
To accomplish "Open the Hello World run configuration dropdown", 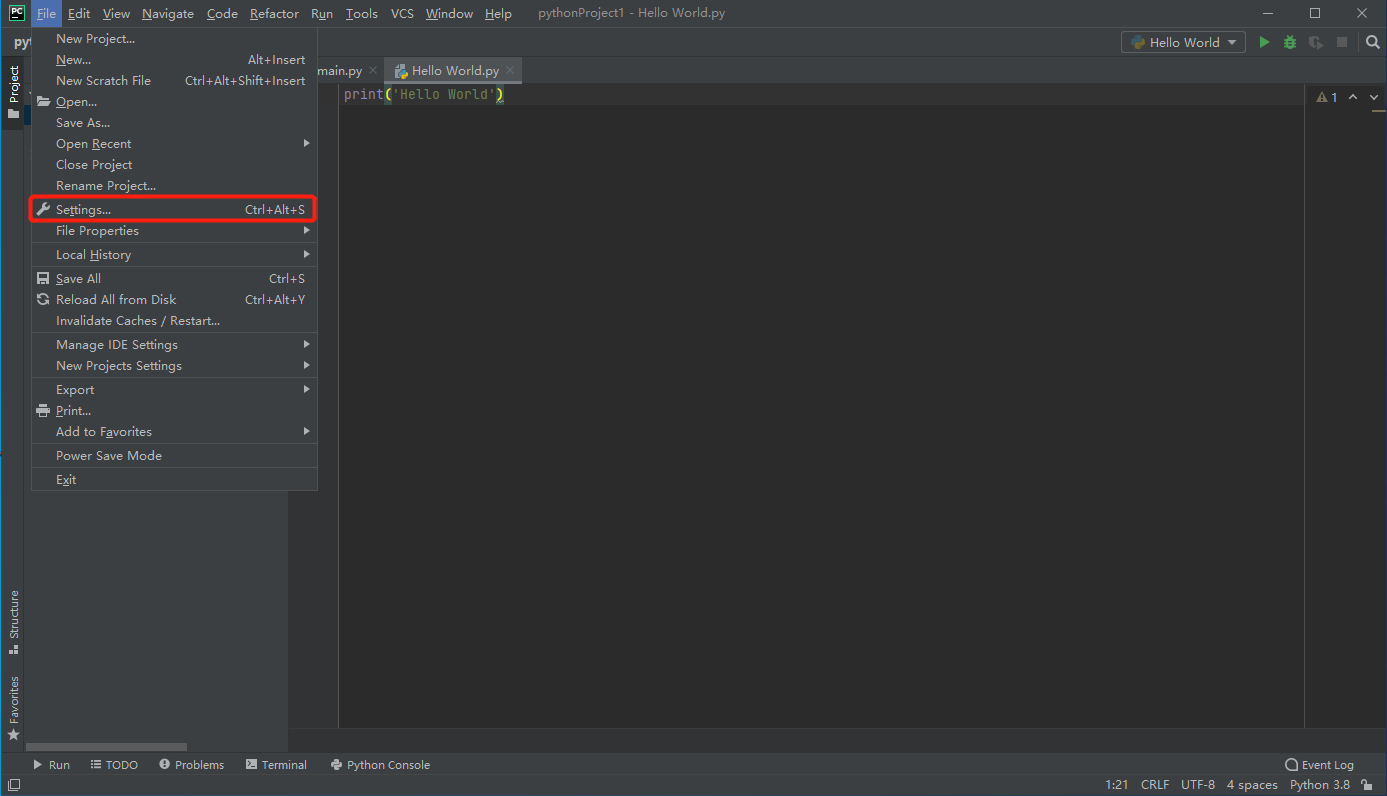I will tap(1183, 42).
